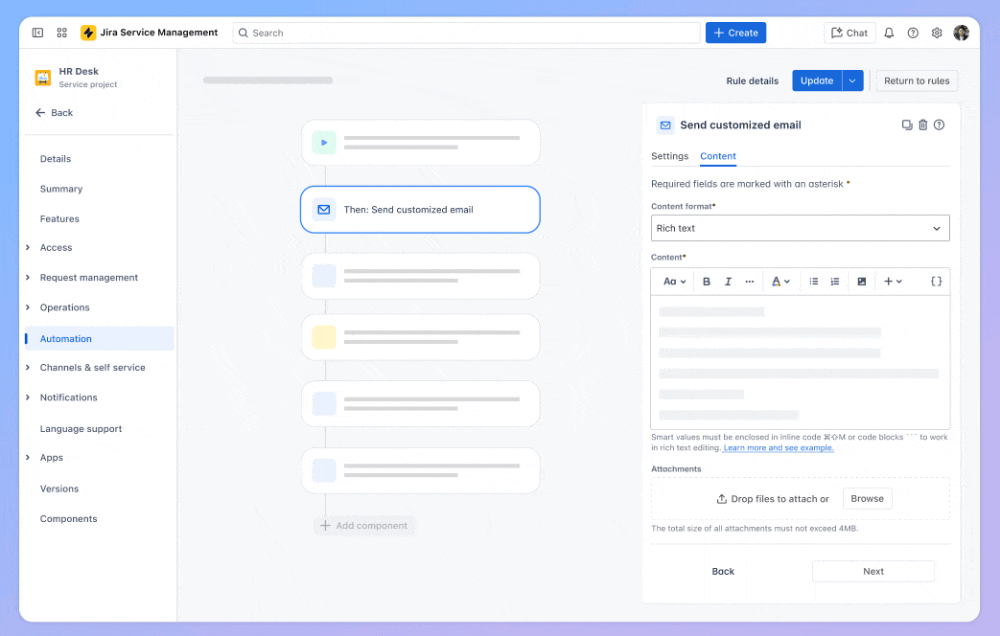This screenshot has height=636, width=1000.
Task: Click the Update button
Action: click(x=817, y=81)
